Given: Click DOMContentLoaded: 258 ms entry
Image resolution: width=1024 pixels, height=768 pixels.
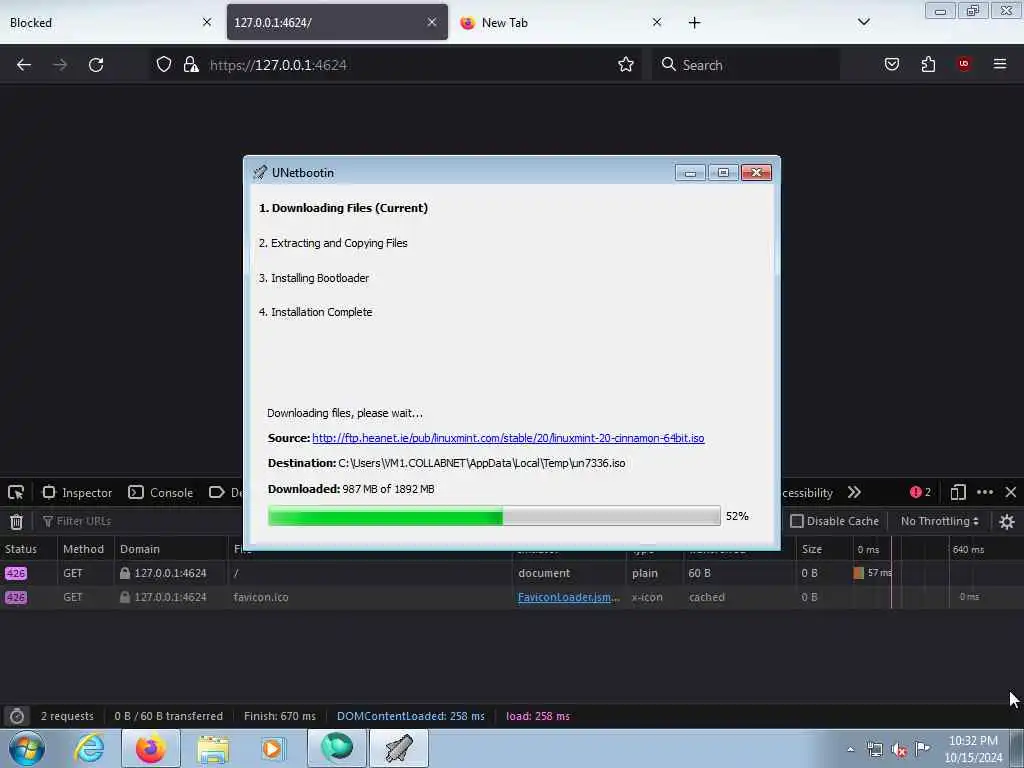Looking at the screenshot, I should tap(411, 716).
